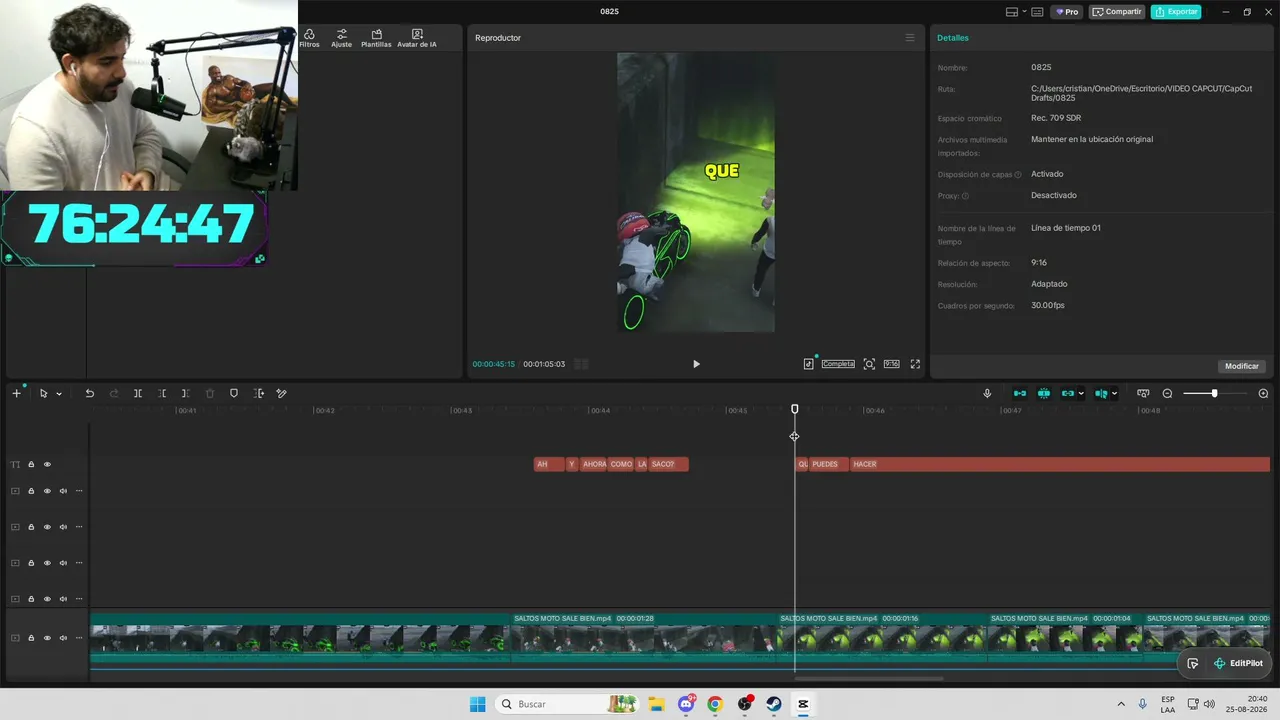Click the Compartir button
Image resolution: width=1280 pixels, height=720 pixels.
tap(1117, 12)
